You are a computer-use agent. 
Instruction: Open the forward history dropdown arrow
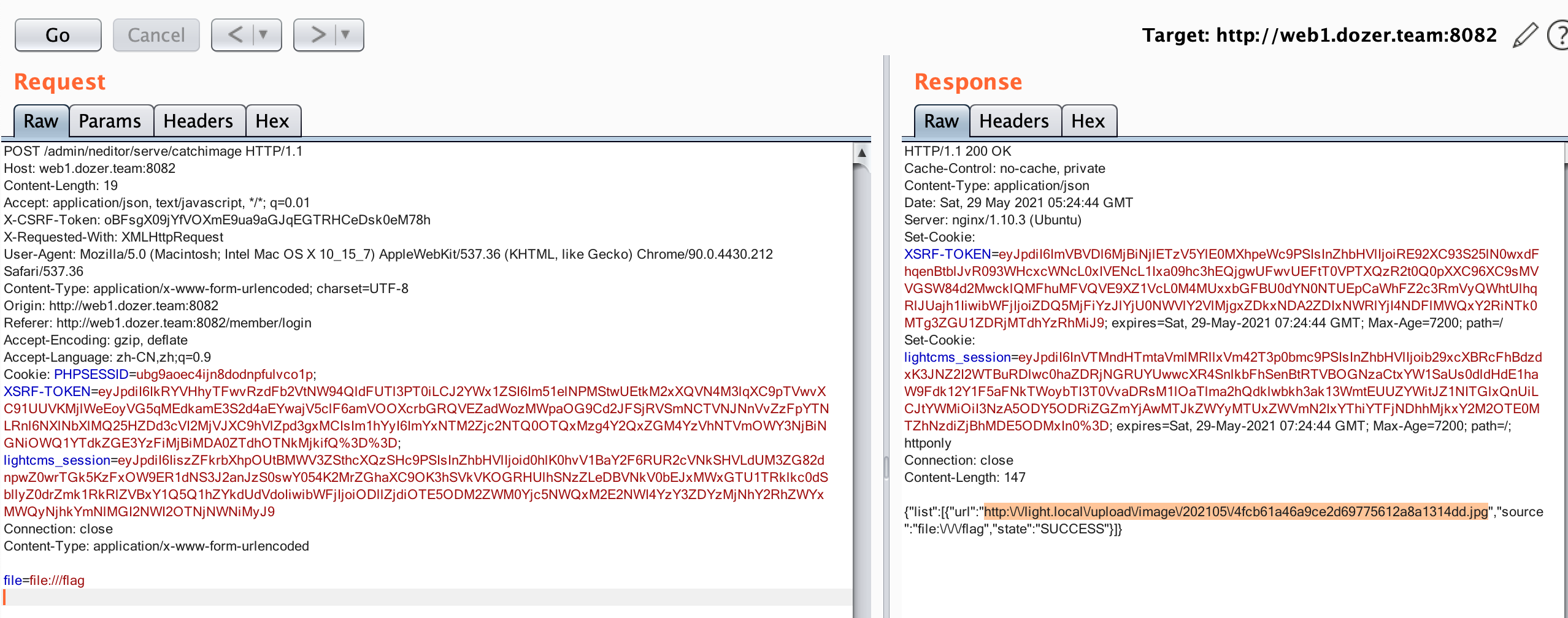(x=346, y=35)
